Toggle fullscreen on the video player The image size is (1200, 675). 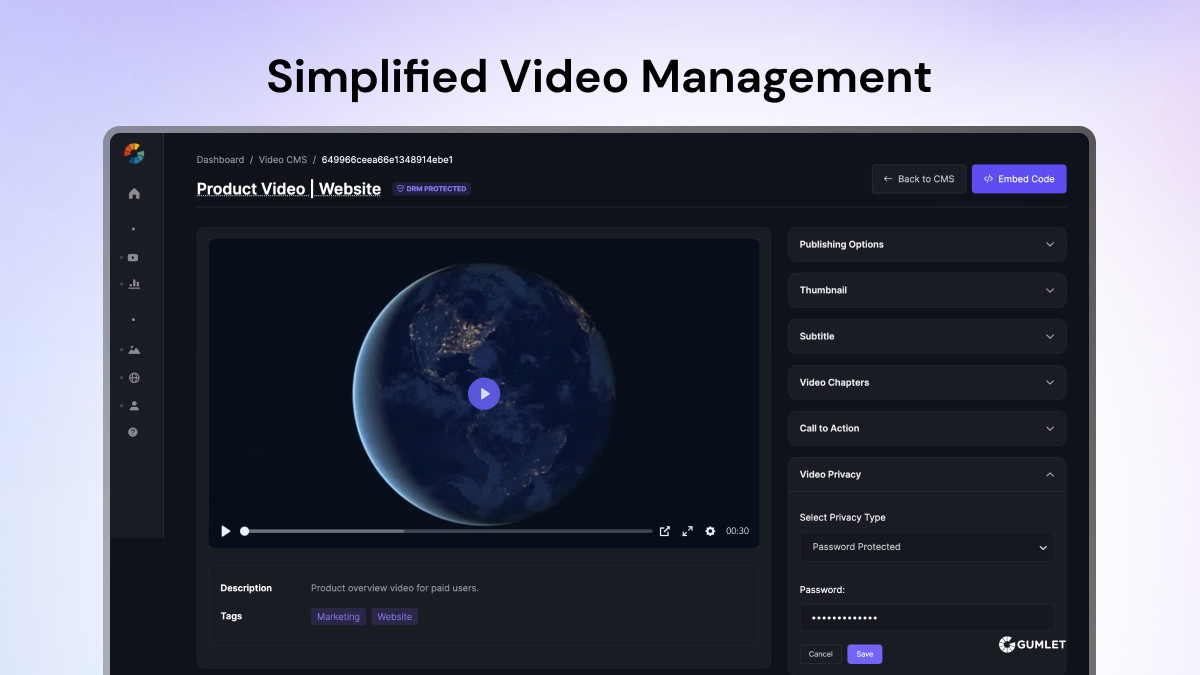pos(687,531)
